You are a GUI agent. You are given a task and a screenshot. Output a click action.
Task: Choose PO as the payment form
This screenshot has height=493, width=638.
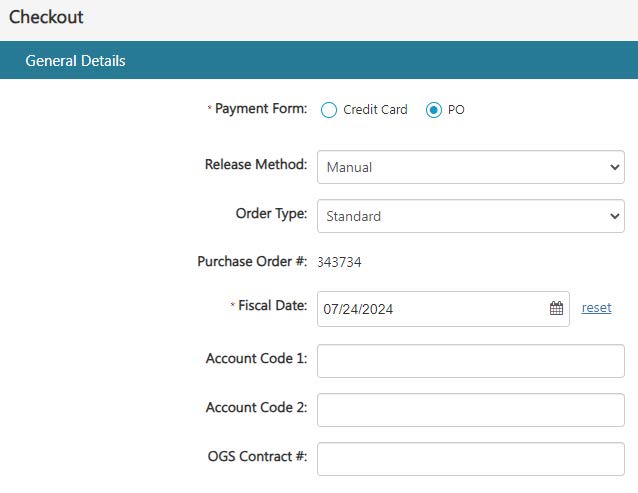click(434, 110)
